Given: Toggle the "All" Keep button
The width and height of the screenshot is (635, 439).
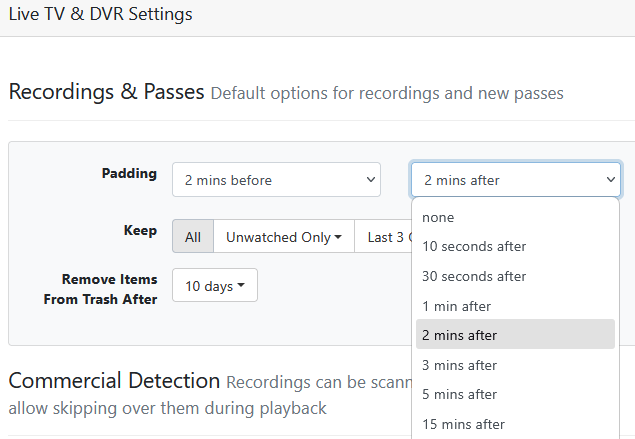Looking at the screenshot, I should pyautogui.click(x=193, y=237).
